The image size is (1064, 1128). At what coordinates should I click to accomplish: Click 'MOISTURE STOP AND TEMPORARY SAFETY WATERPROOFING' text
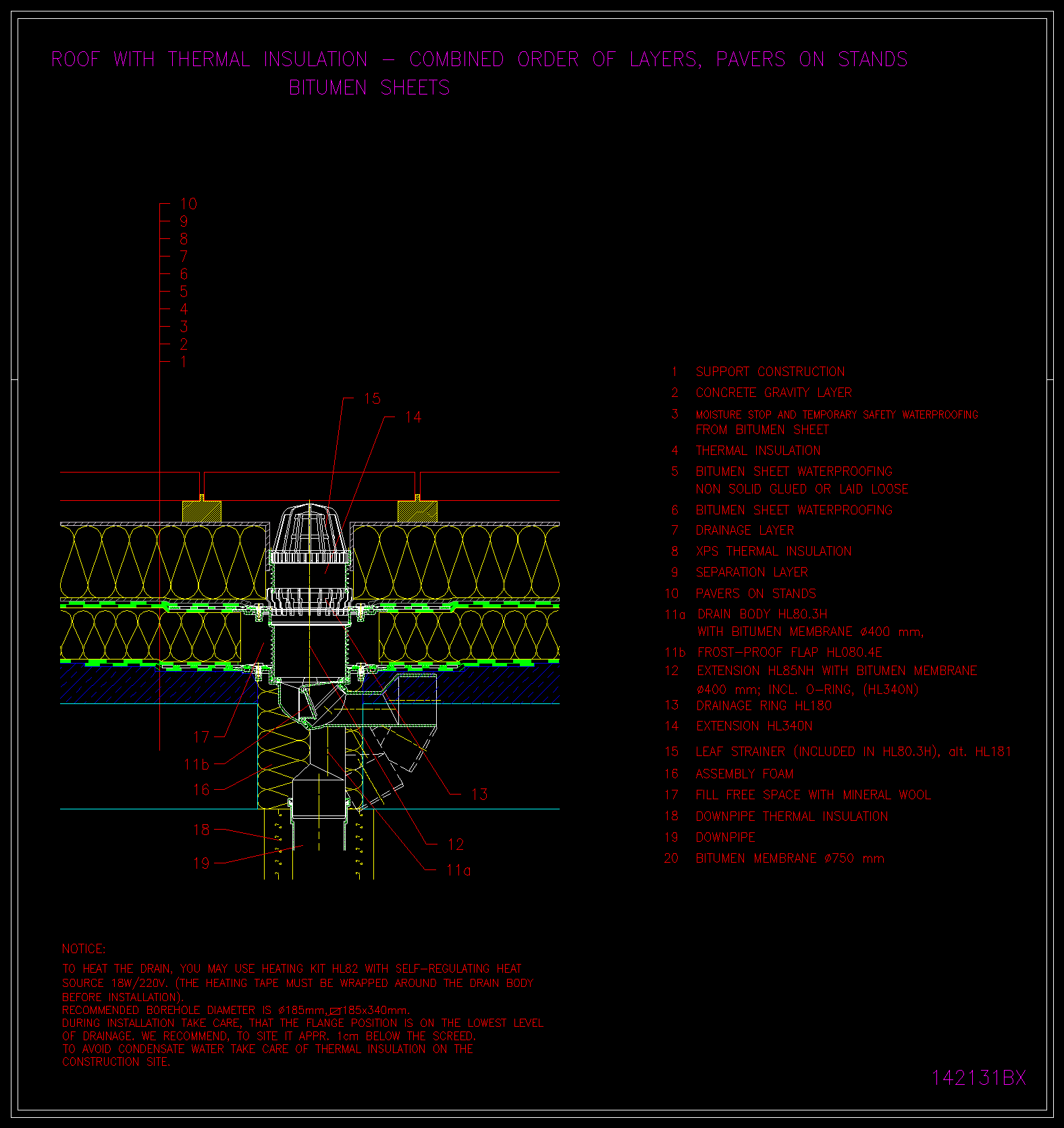pyautogui.click(x=837, y=414)
